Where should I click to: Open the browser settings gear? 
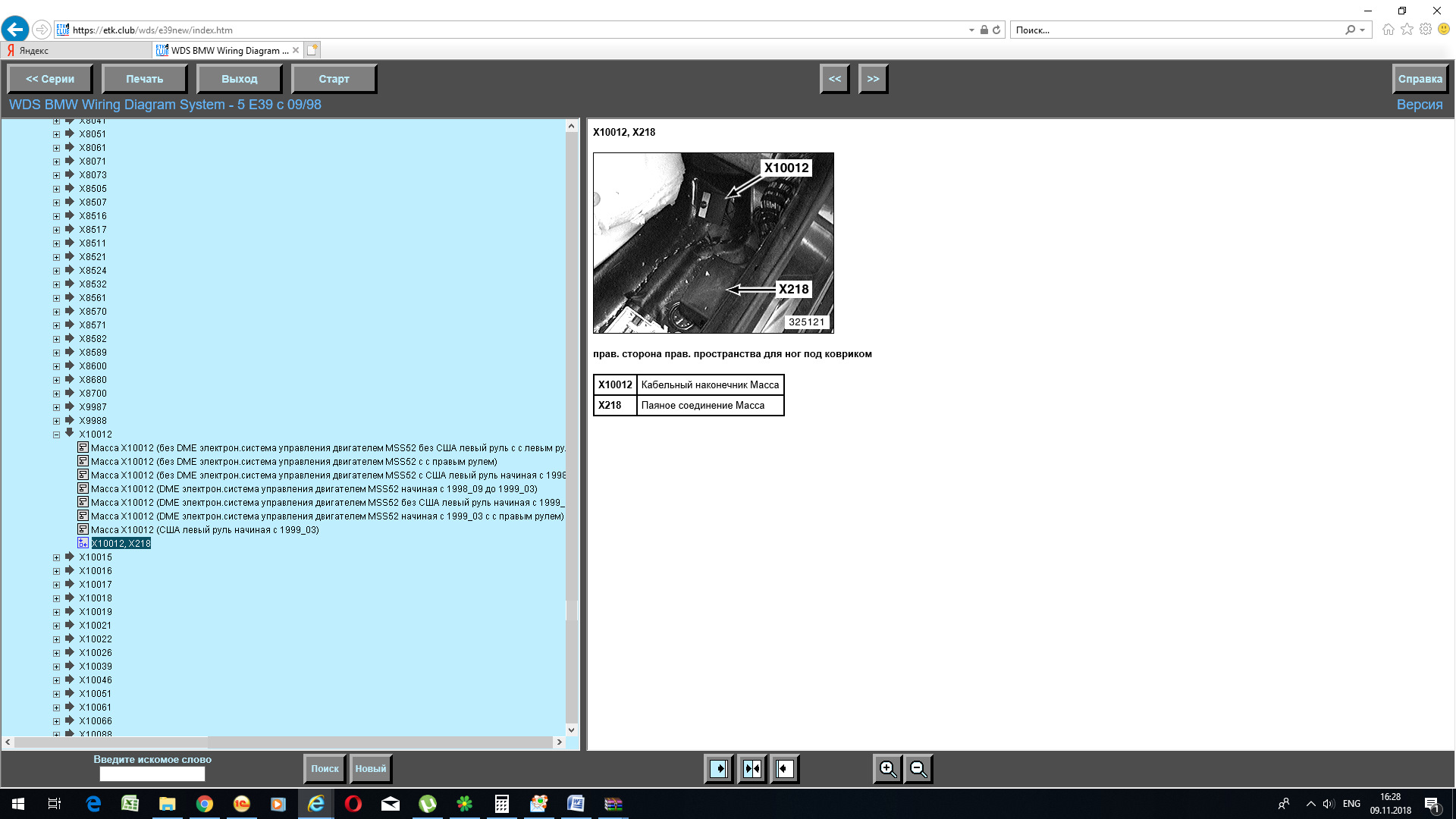pos(1426,30)
